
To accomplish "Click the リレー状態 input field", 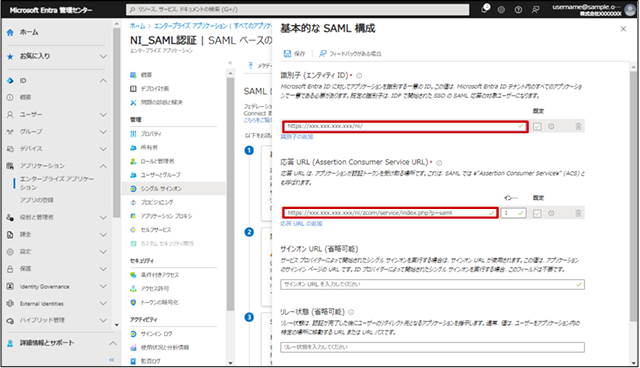I will click(x=432, y=347).
